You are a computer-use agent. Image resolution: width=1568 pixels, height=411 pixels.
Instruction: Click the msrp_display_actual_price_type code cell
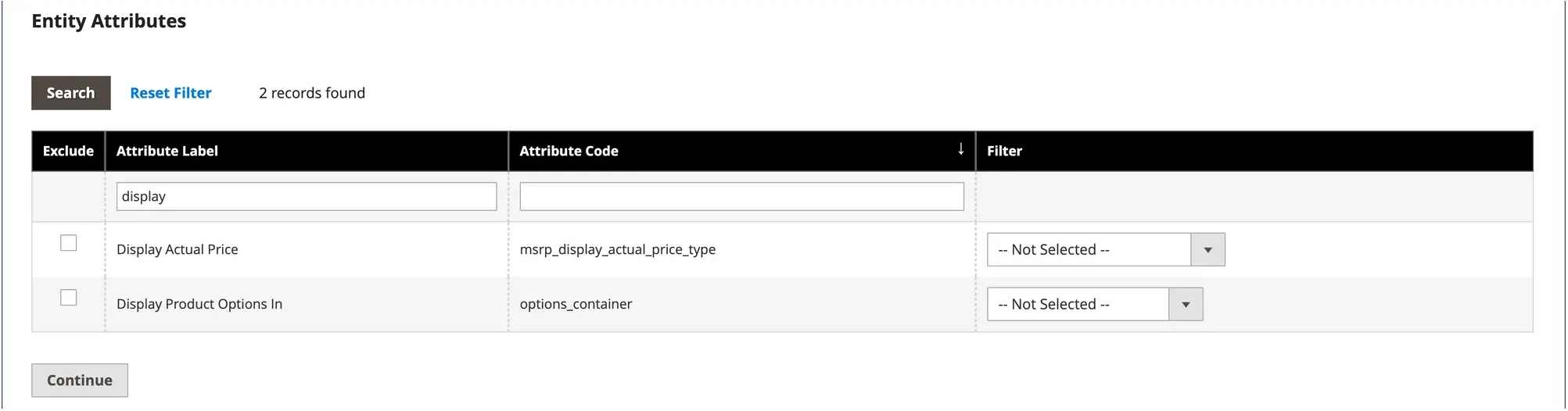point(617,250)
